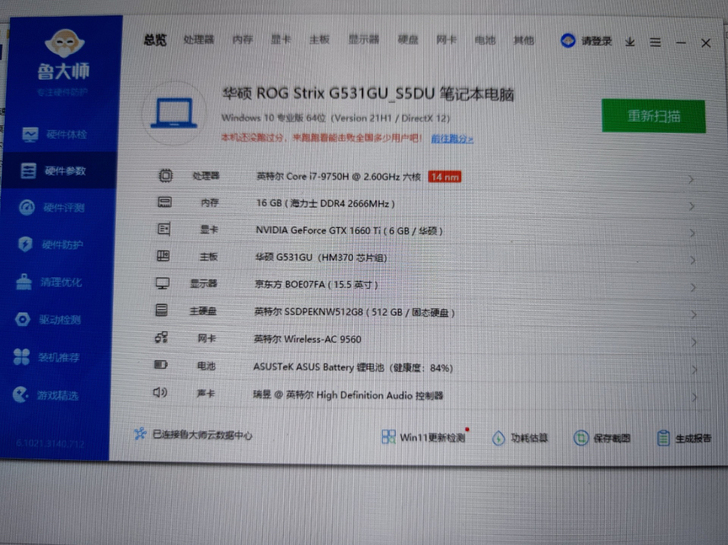The height and width of the screenshot is (545, 728).
Task: Click the monitor display icon
Action: pyautogui.click(x=162, y=283)
